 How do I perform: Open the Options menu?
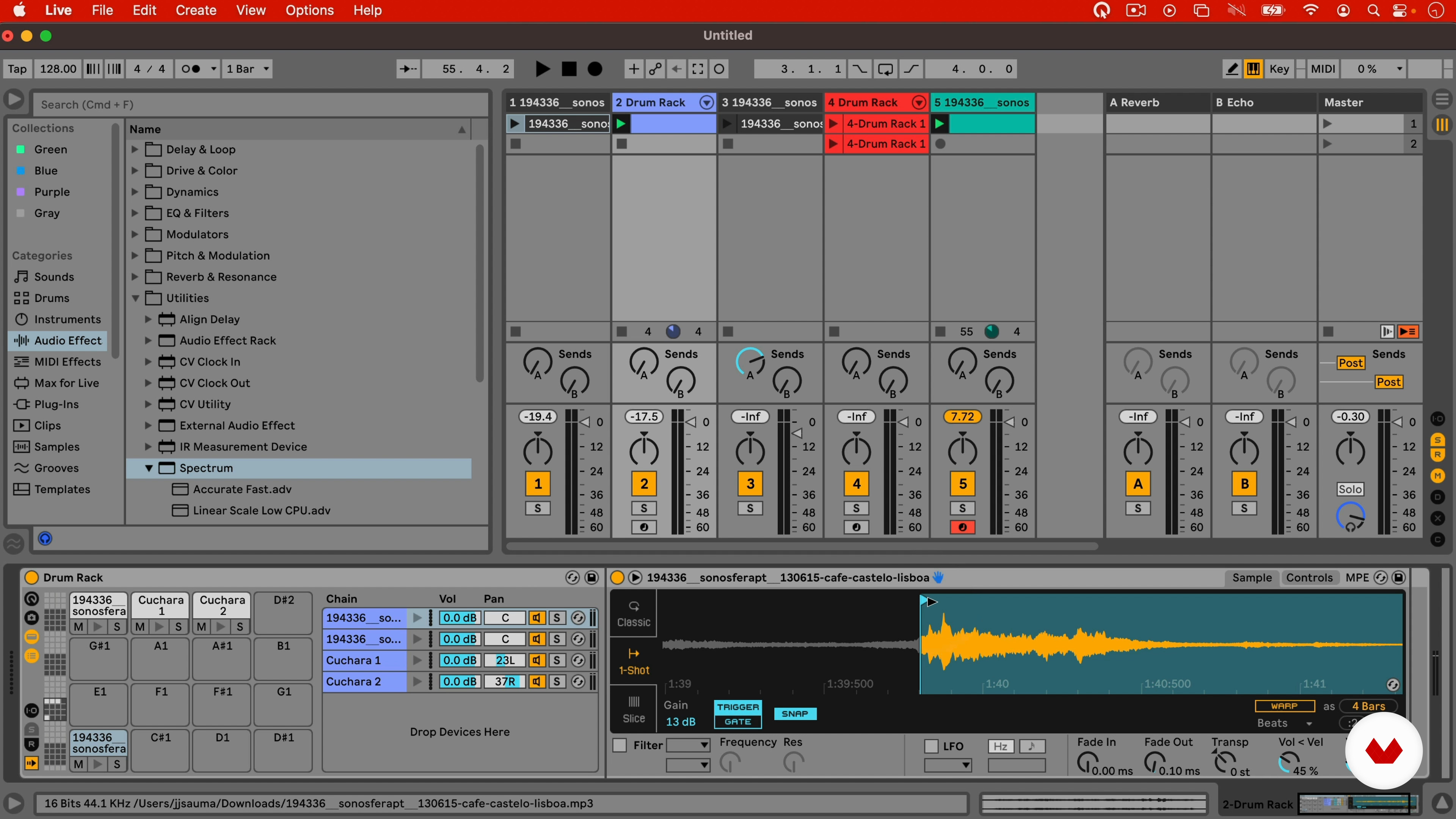309,10
